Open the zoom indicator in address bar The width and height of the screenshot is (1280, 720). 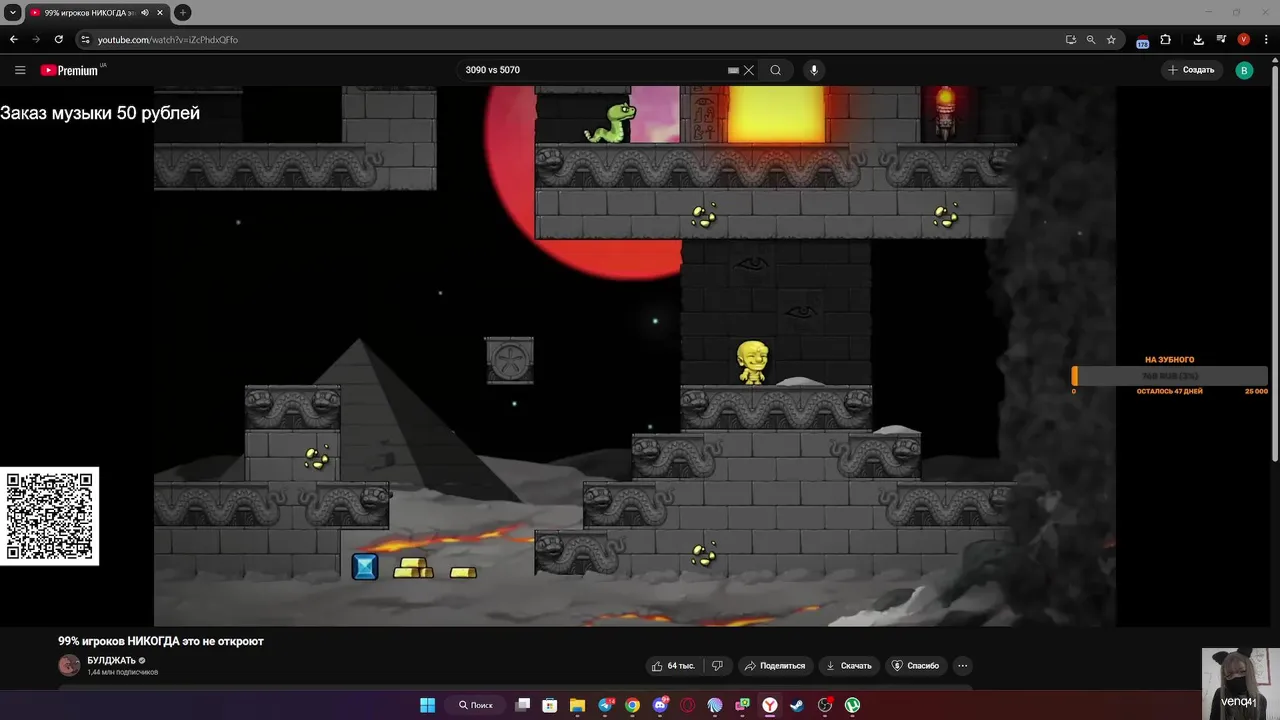(1091, 40)
